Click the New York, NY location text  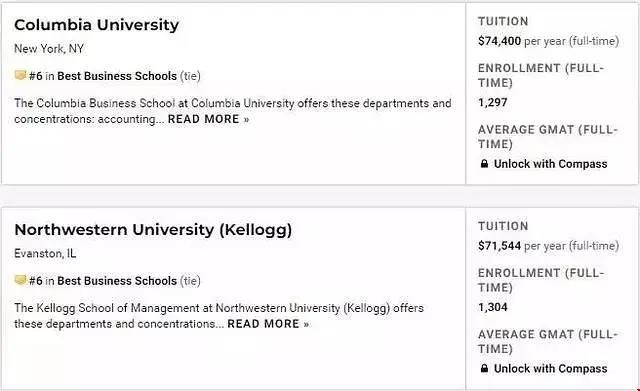pos(49,49)
